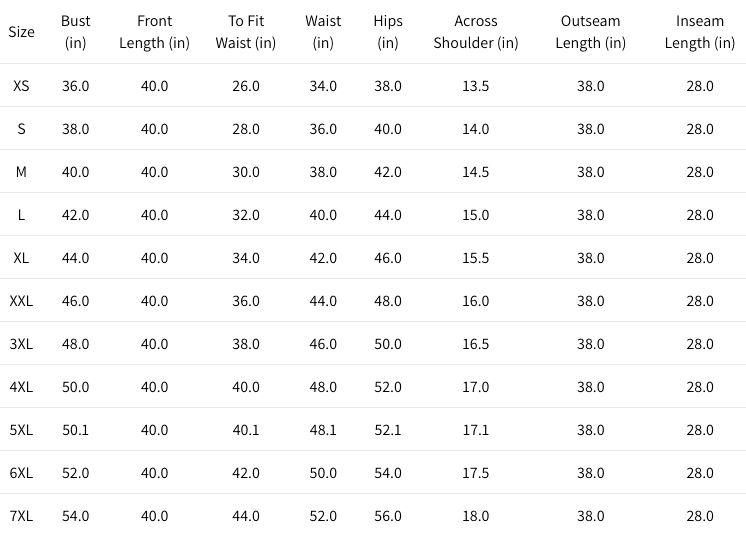Select the Bust (in) column header
Image resolution: width=746 pixels, height=534 pixels.
pos(76,32)
